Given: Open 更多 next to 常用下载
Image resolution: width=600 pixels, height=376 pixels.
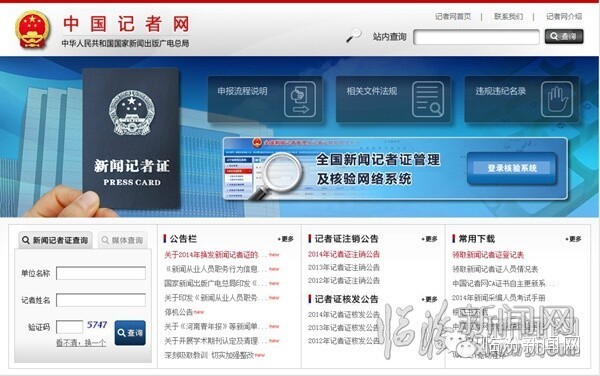Looking at the screenshot, I should (574, 239).
